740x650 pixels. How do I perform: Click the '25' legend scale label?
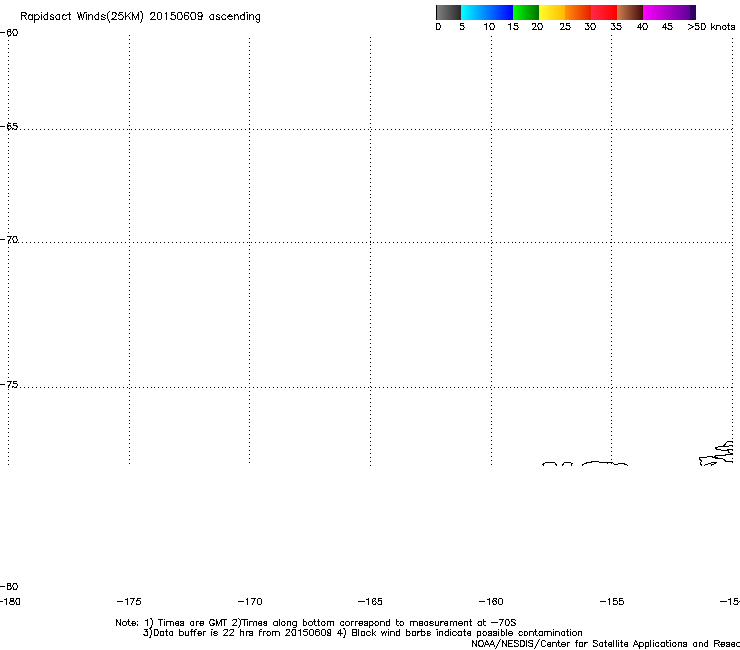(x=565, y=27)
